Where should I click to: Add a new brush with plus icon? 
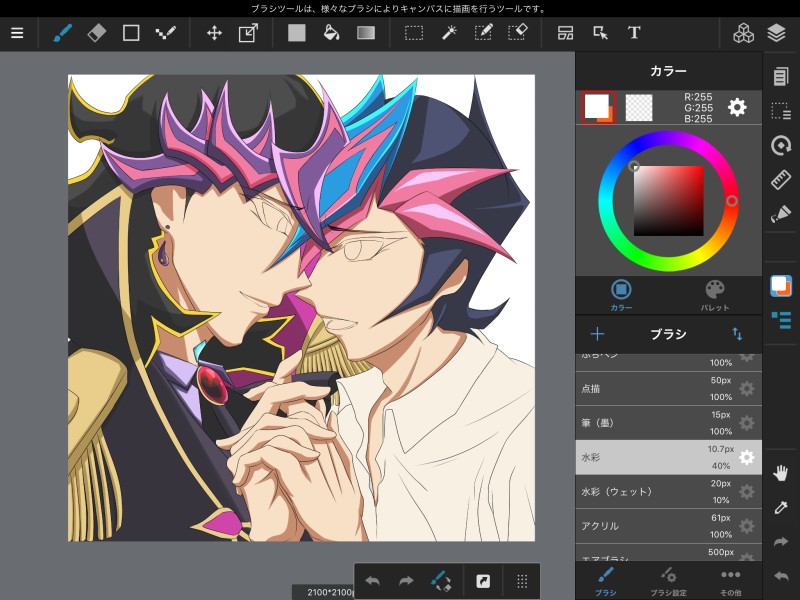[x=597, y=334]
